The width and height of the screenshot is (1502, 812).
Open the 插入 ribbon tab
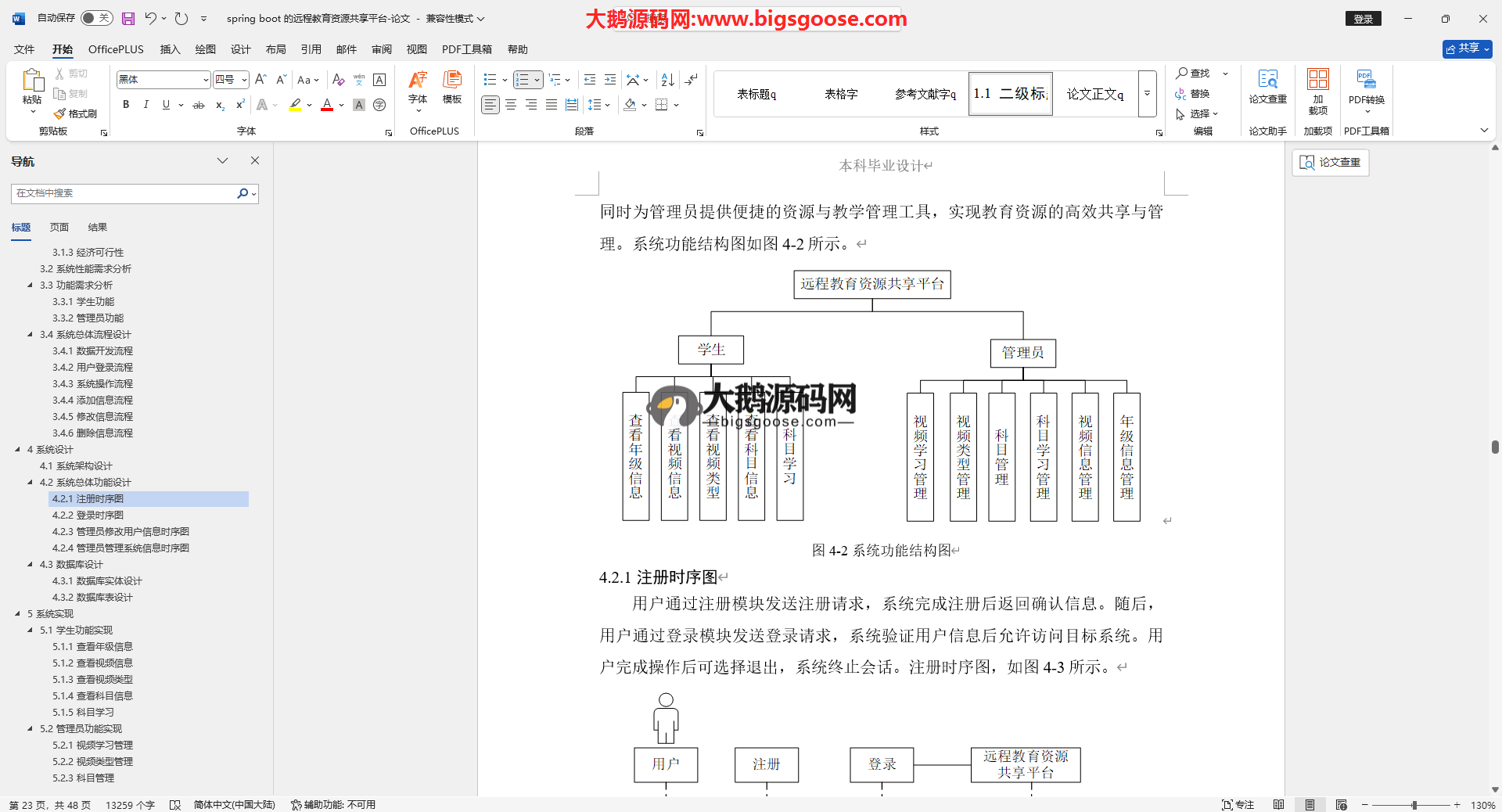click(x=170, y=49)
